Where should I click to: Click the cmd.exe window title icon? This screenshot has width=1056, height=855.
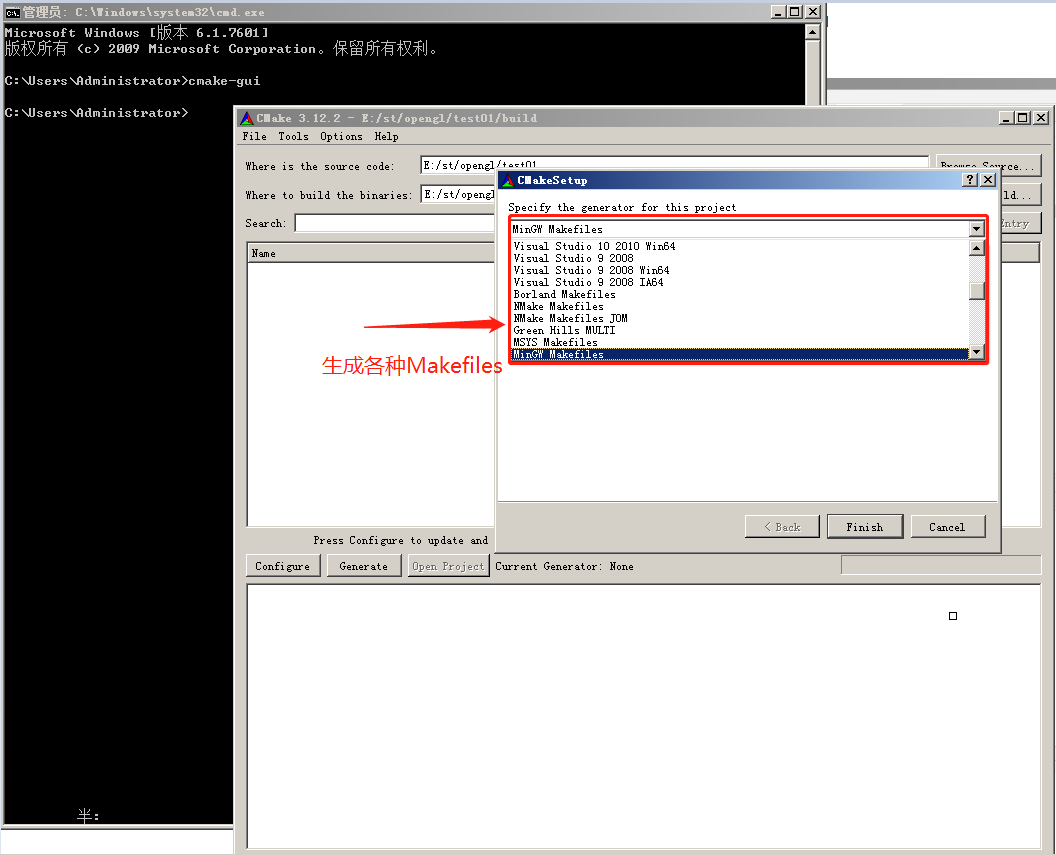point(12,12)
